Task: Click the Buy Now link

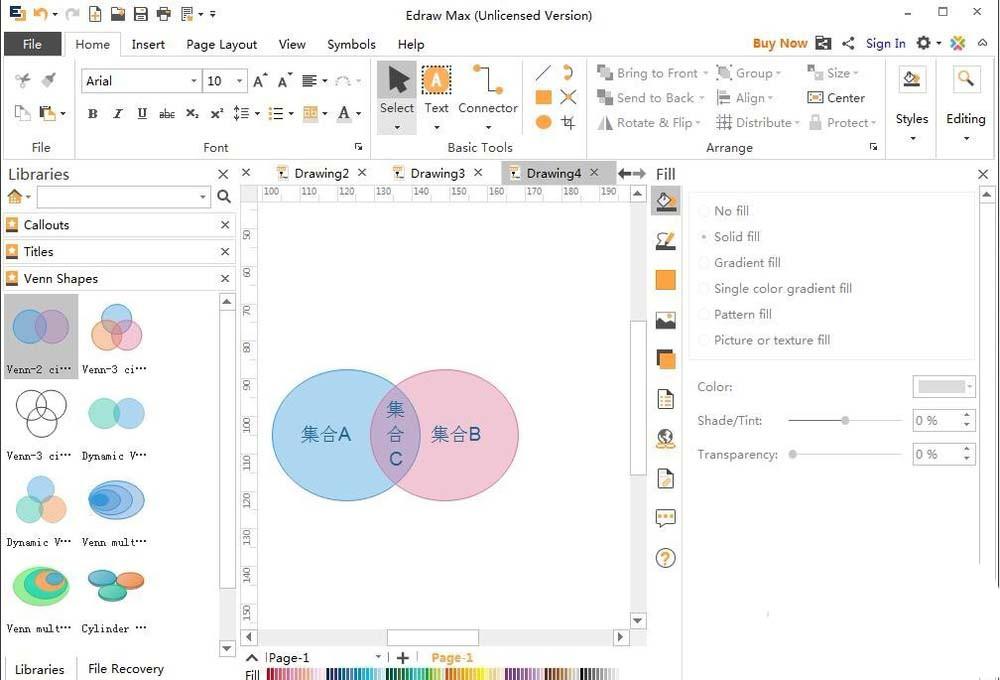Action: click(x=779, y=43)
